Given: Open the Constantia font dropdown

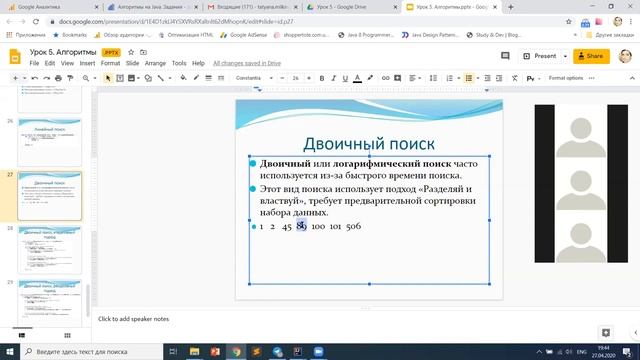Looking at the screenshot, I should (254, 78).
